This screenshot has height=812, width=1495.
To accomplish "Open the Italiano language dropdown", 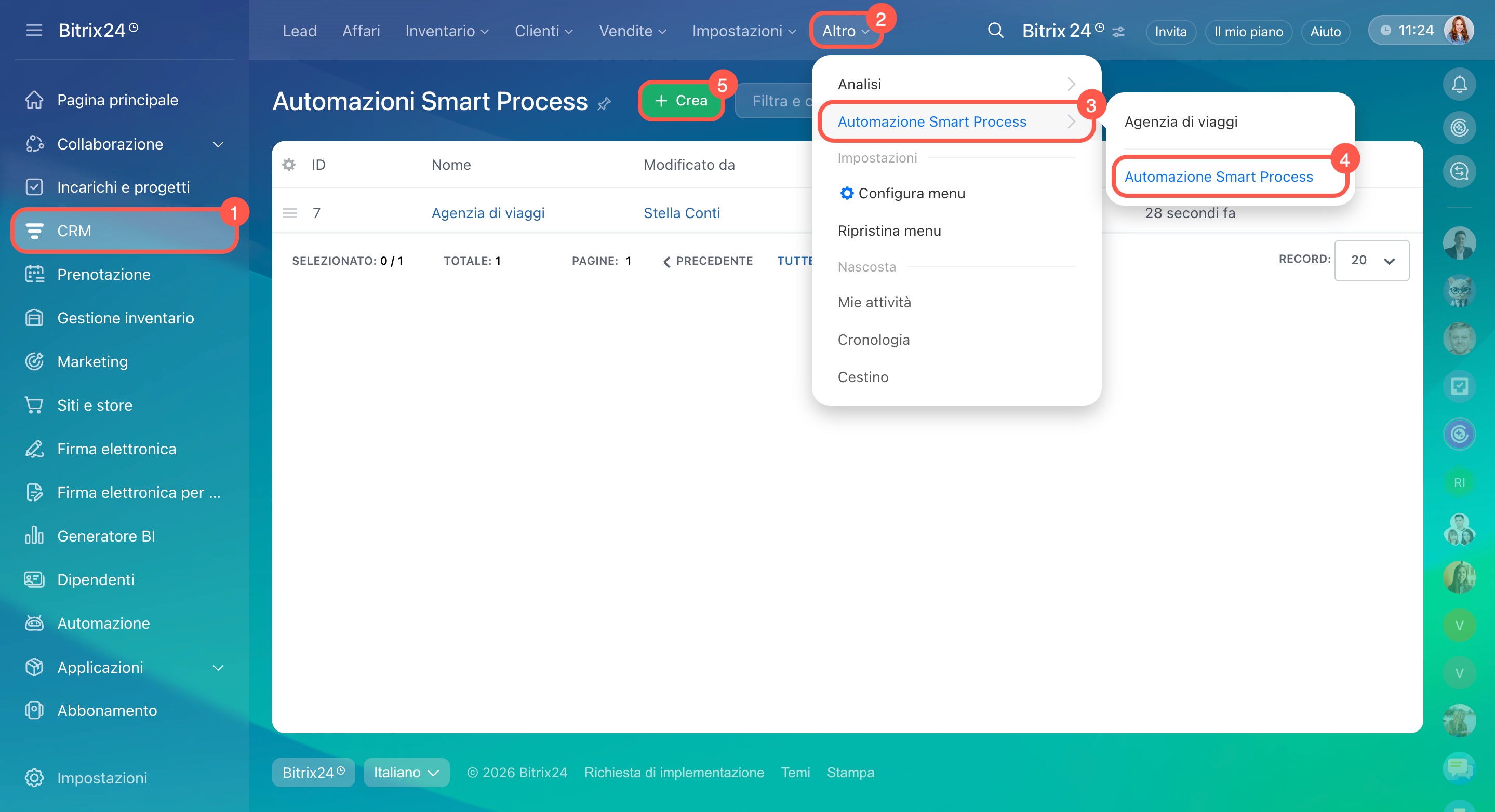I will coord(406,773).
